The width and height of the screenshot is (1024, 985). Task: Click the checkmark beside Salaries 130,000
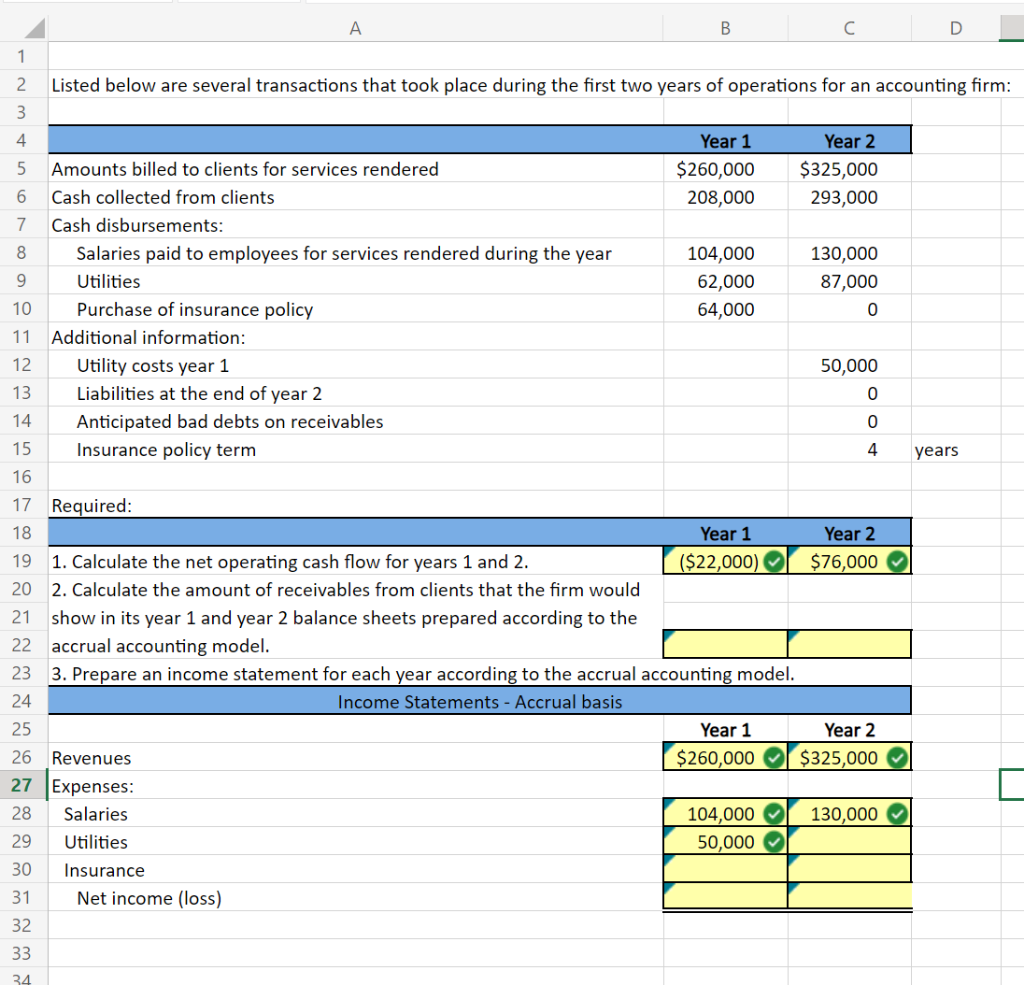point(898,814)
